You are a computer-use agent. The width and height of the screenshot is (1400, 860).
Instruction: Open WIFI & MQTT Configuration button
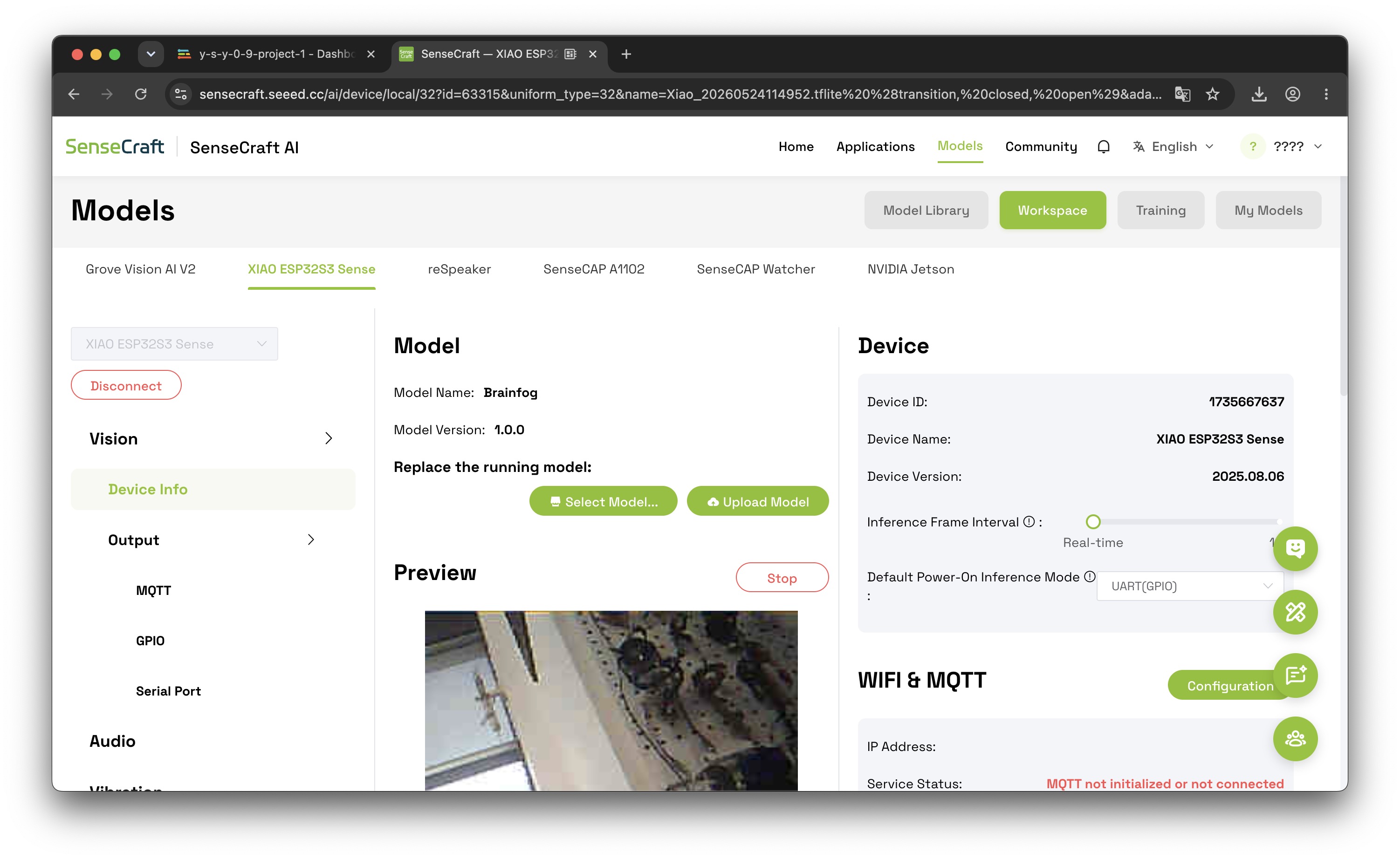[1229, 685]
